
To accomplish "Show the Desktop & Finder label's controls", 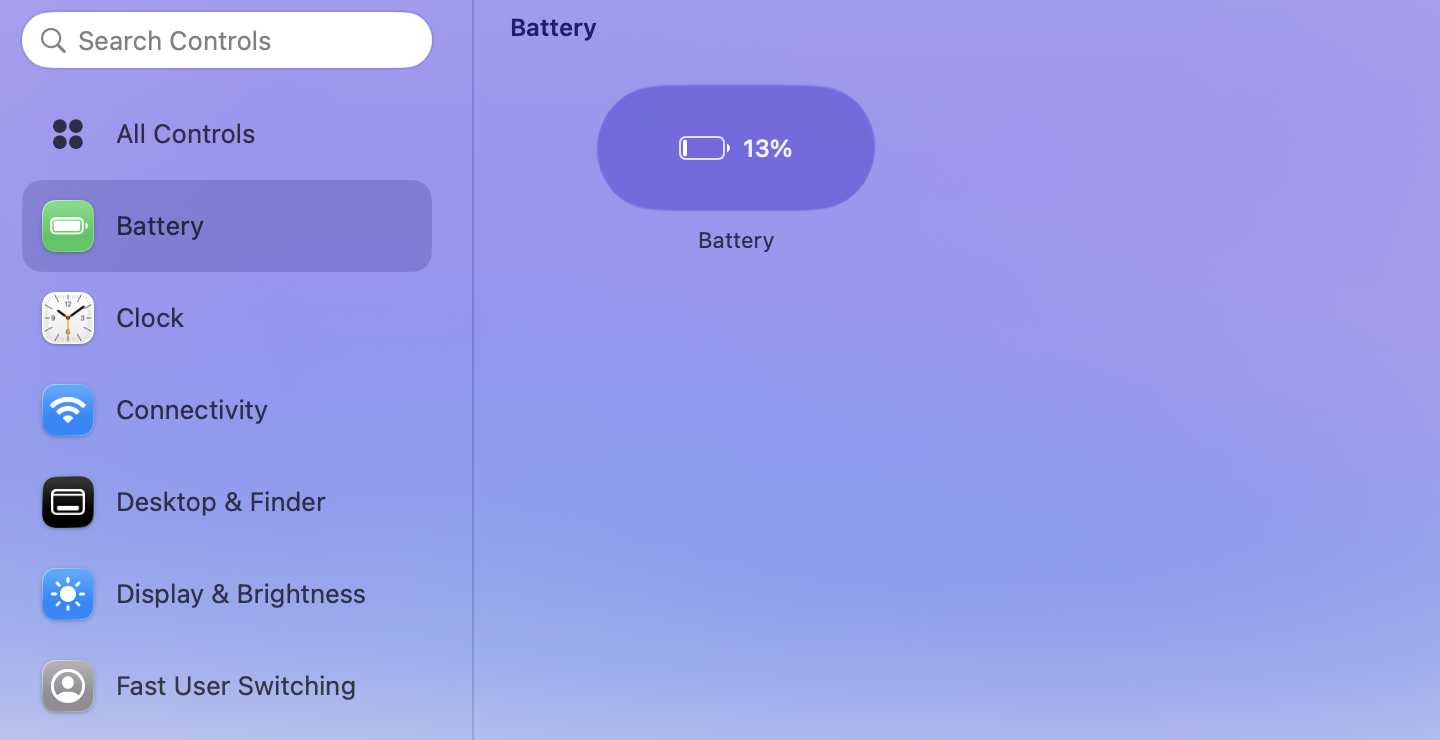I will click(221, 502).
